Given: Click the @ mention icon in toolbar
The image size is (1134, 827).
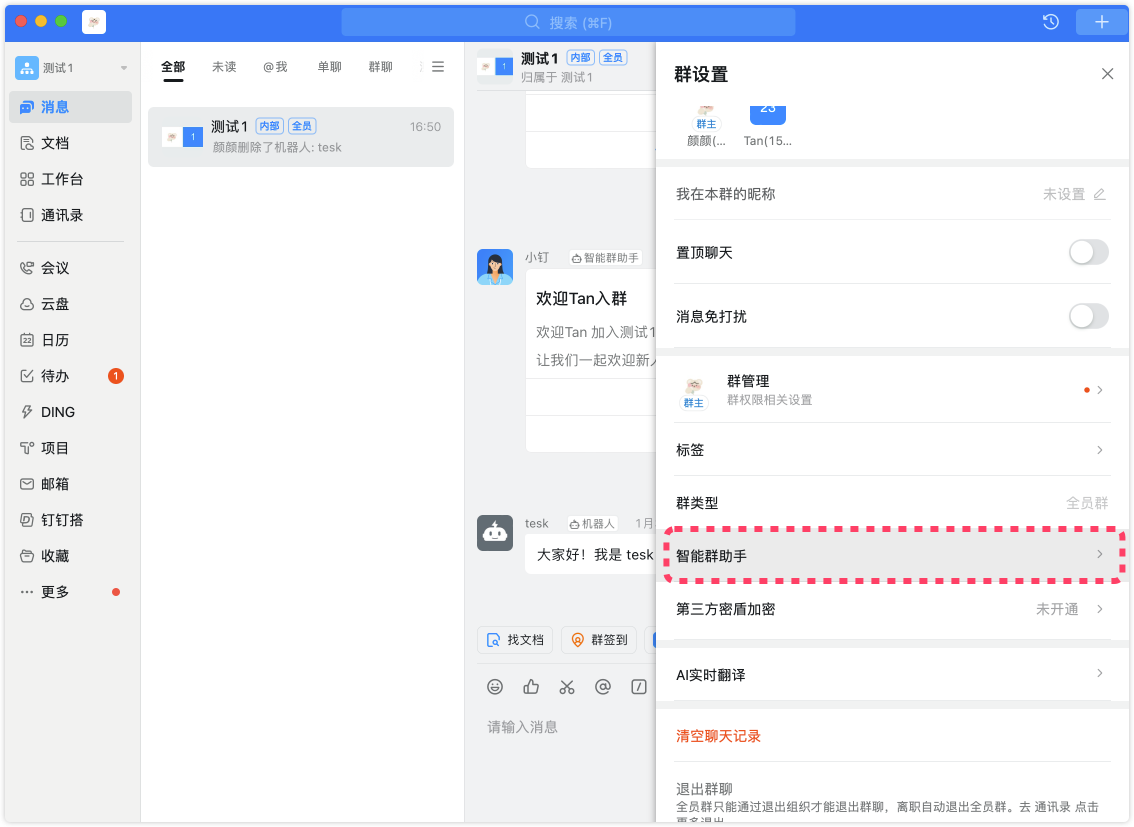Looking at the screenshot, I should (x=603, y=687).
